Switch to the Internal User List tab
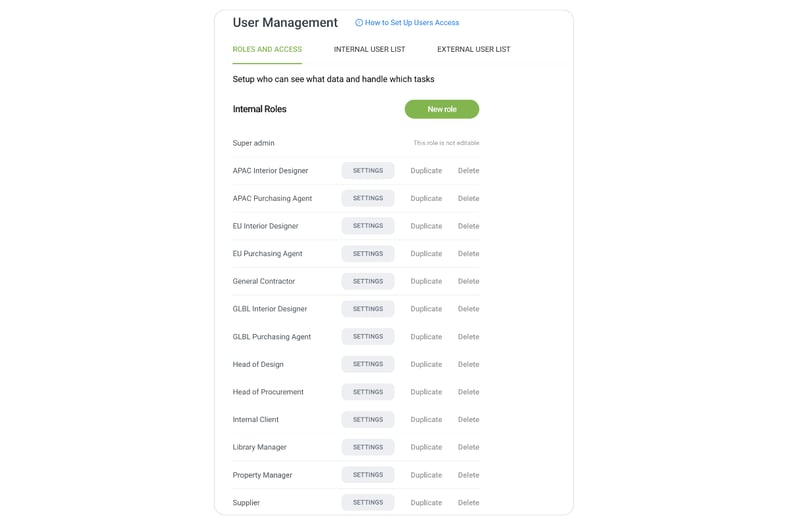 point(369,49)
